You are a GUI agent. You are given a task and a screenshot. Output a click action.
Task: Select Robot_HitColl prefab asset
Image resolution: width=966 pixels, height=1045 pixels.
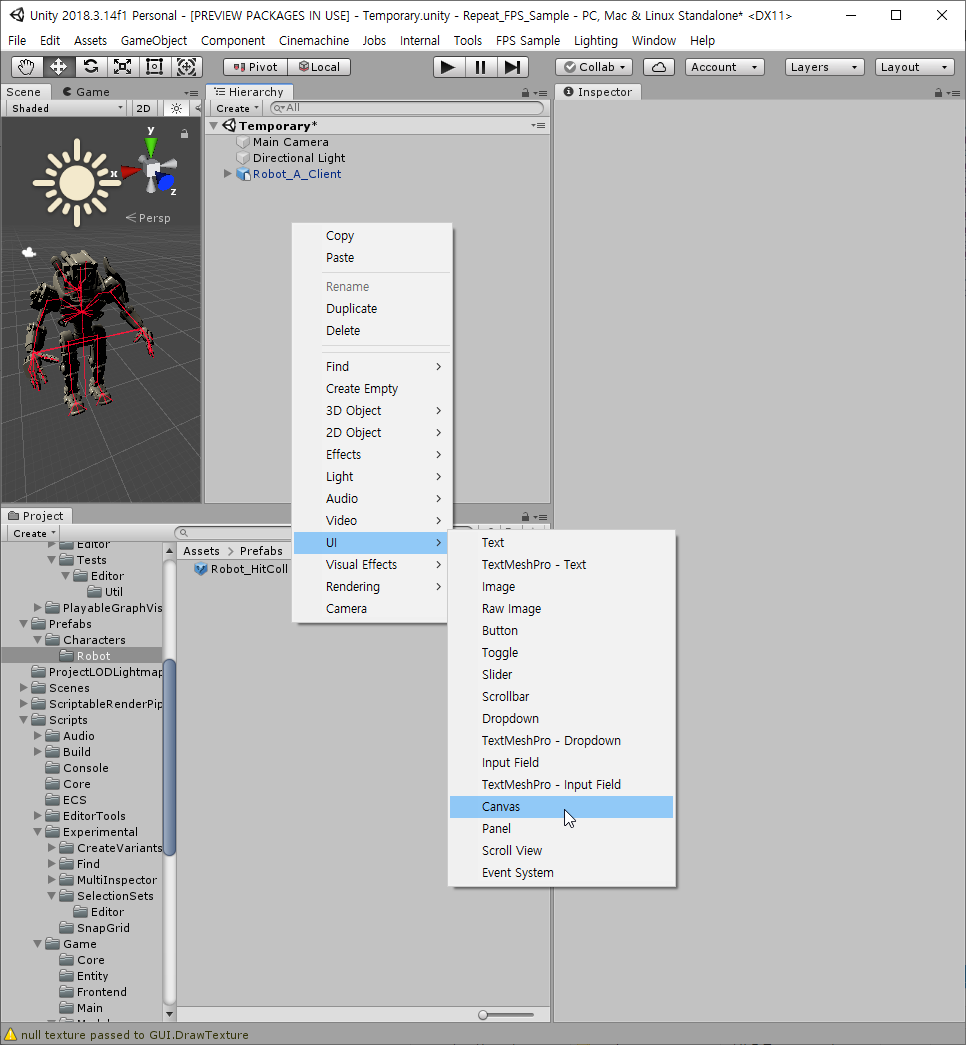click(241, 568)
